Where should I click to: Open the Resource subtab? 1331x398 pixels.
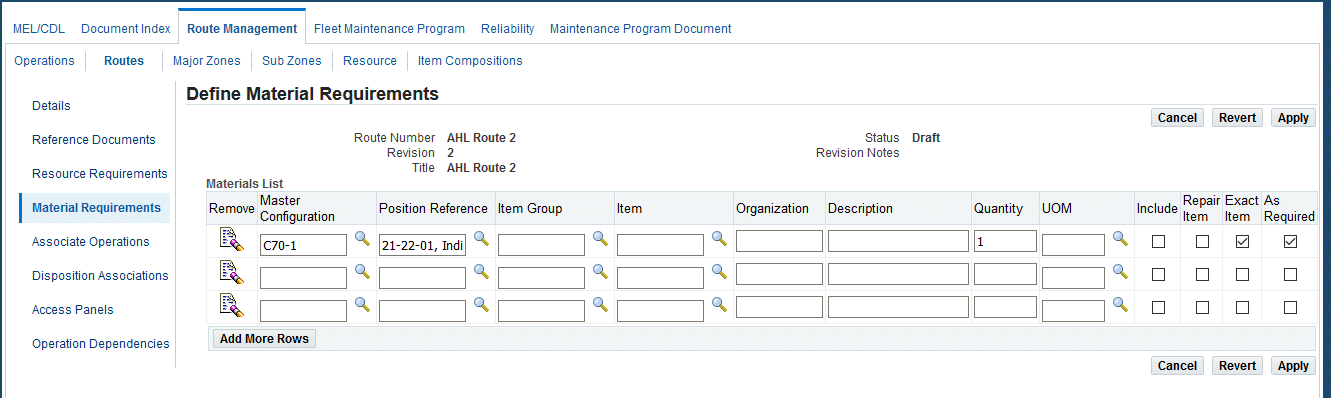pos(370,61)
